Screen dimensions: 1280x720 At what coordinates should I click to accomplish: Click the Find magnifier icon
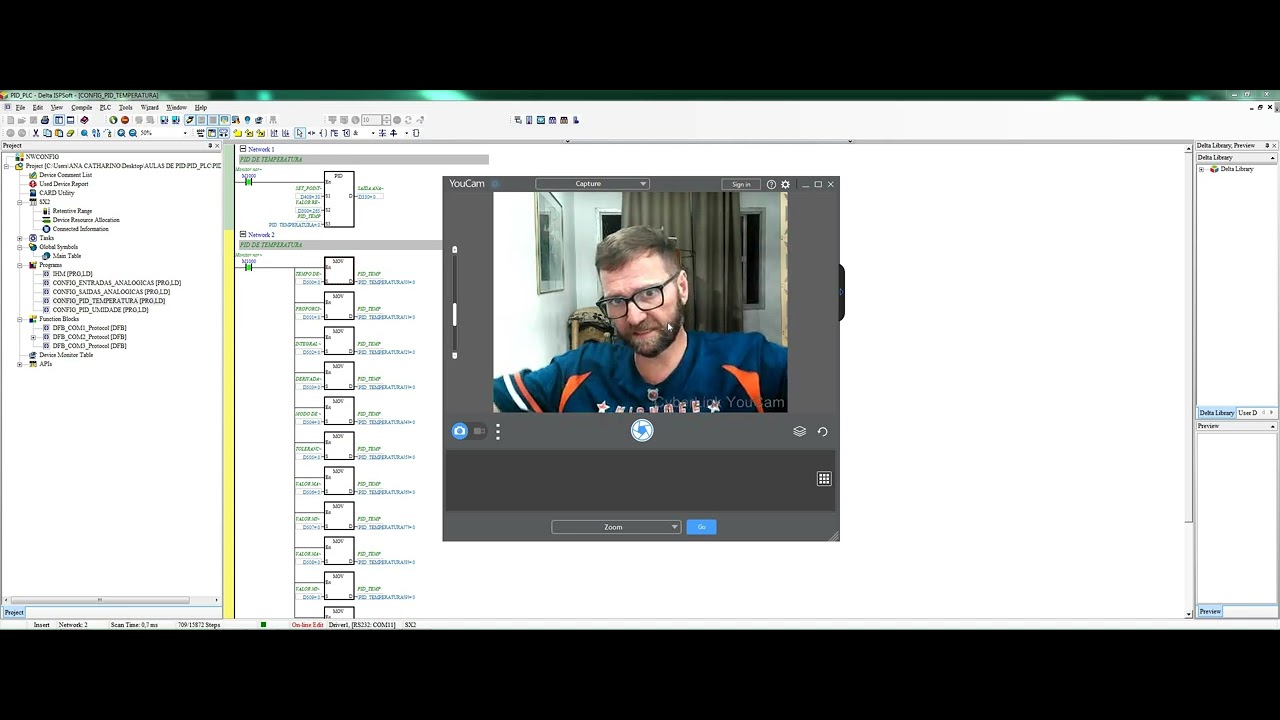tap(84, 133)
